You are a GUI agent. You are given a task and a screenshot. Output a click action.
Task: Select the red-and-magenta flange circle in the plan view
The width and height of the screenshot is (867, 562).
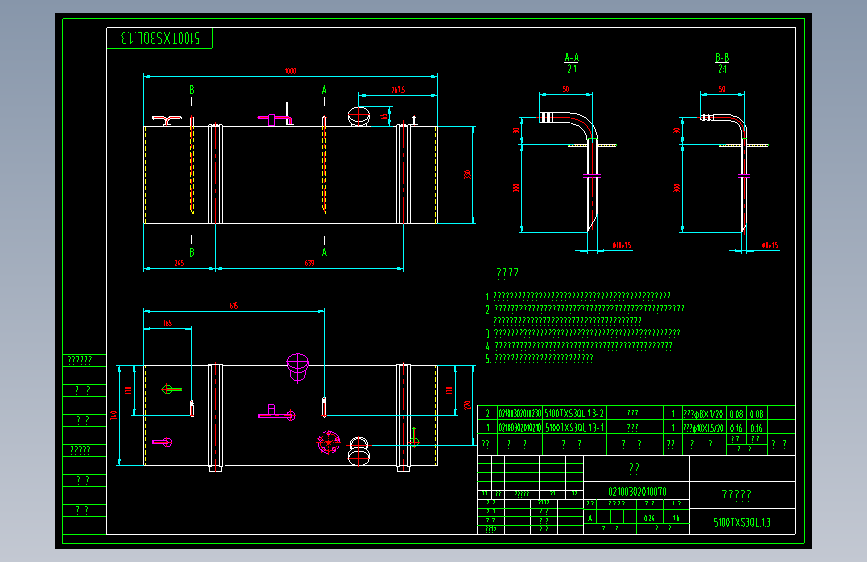[x=328, y=443]
